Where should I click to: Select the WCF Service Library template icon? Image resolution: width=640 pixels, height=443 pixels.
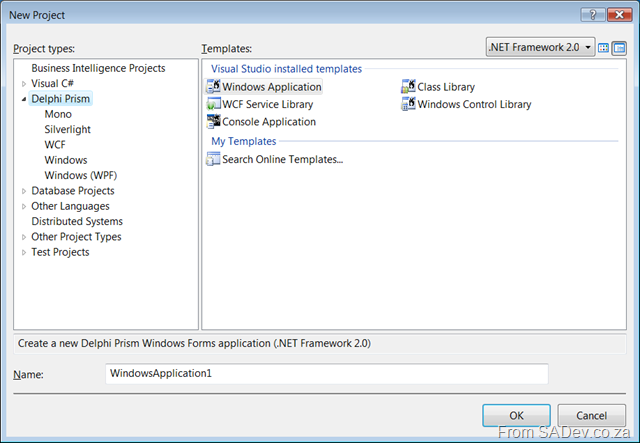point(213,104)
